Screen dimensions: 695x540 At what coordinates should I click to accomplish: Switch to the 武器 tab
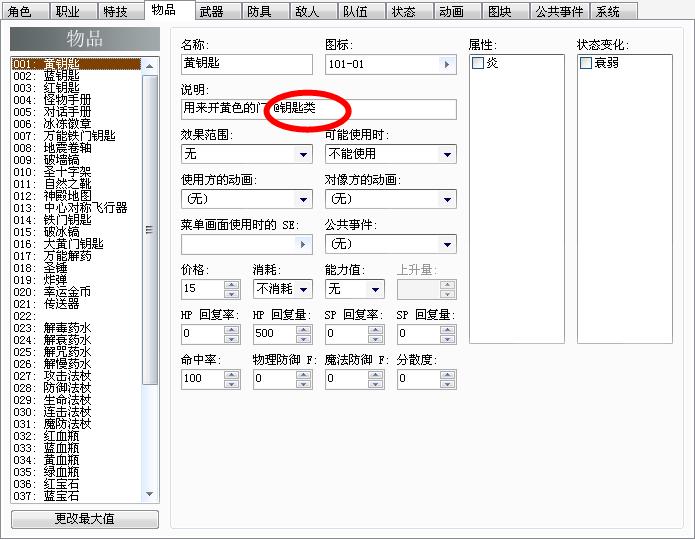pyautogui.click(x=216, y=11)
